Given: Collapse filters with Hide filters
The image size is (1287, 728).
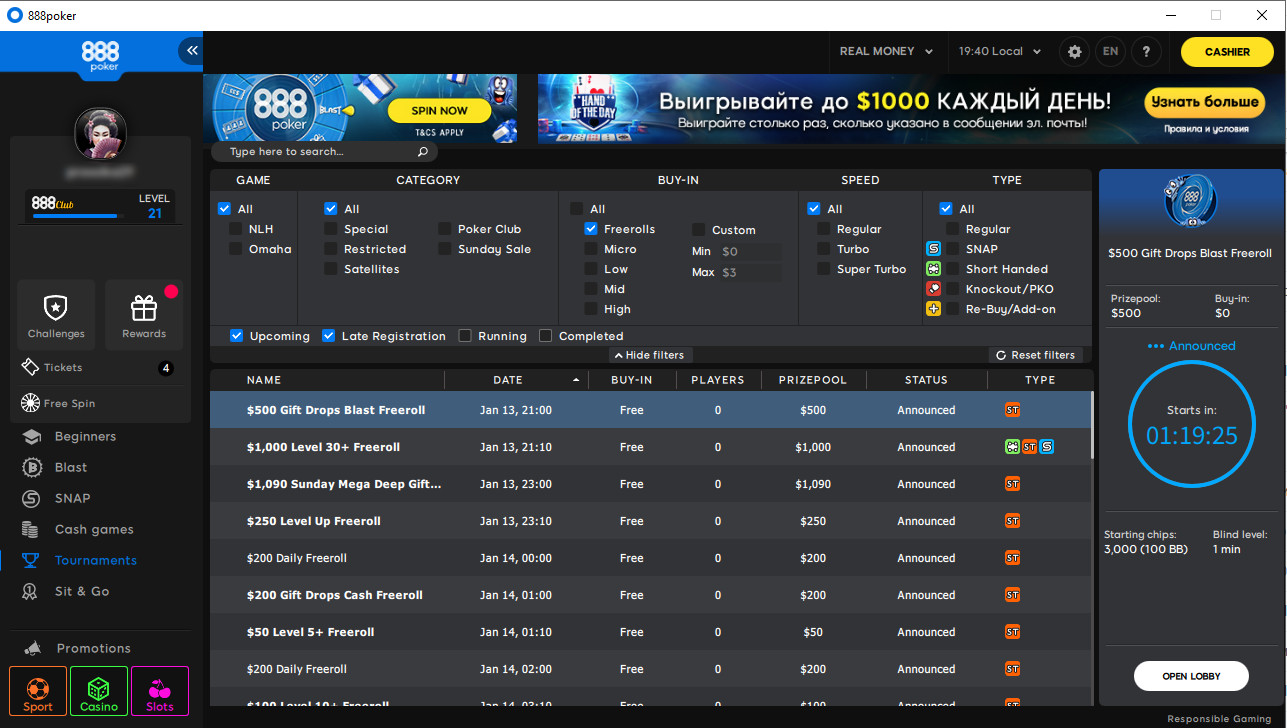Looking at the screenshot, I should [x=649, y=355].
